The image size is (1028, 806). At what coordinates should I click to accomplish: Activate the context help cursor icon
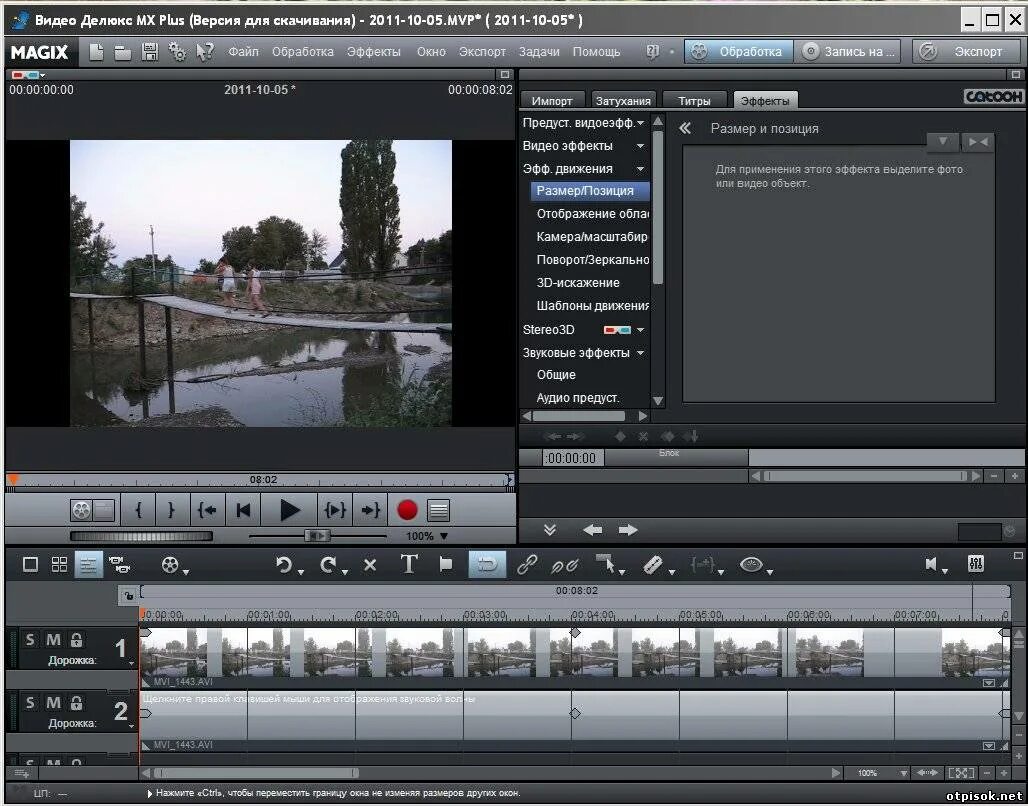205,51
